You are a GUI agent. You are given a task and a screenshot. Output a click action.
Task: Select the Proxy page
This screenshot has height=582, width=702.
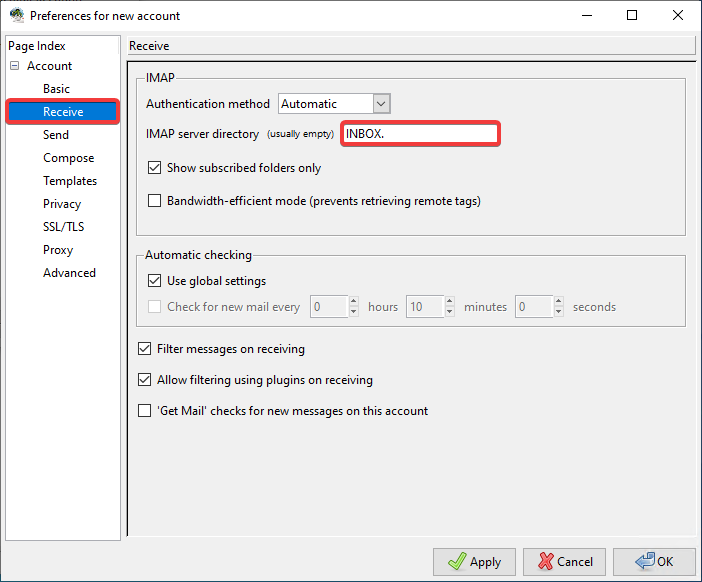tap(58, 250)
